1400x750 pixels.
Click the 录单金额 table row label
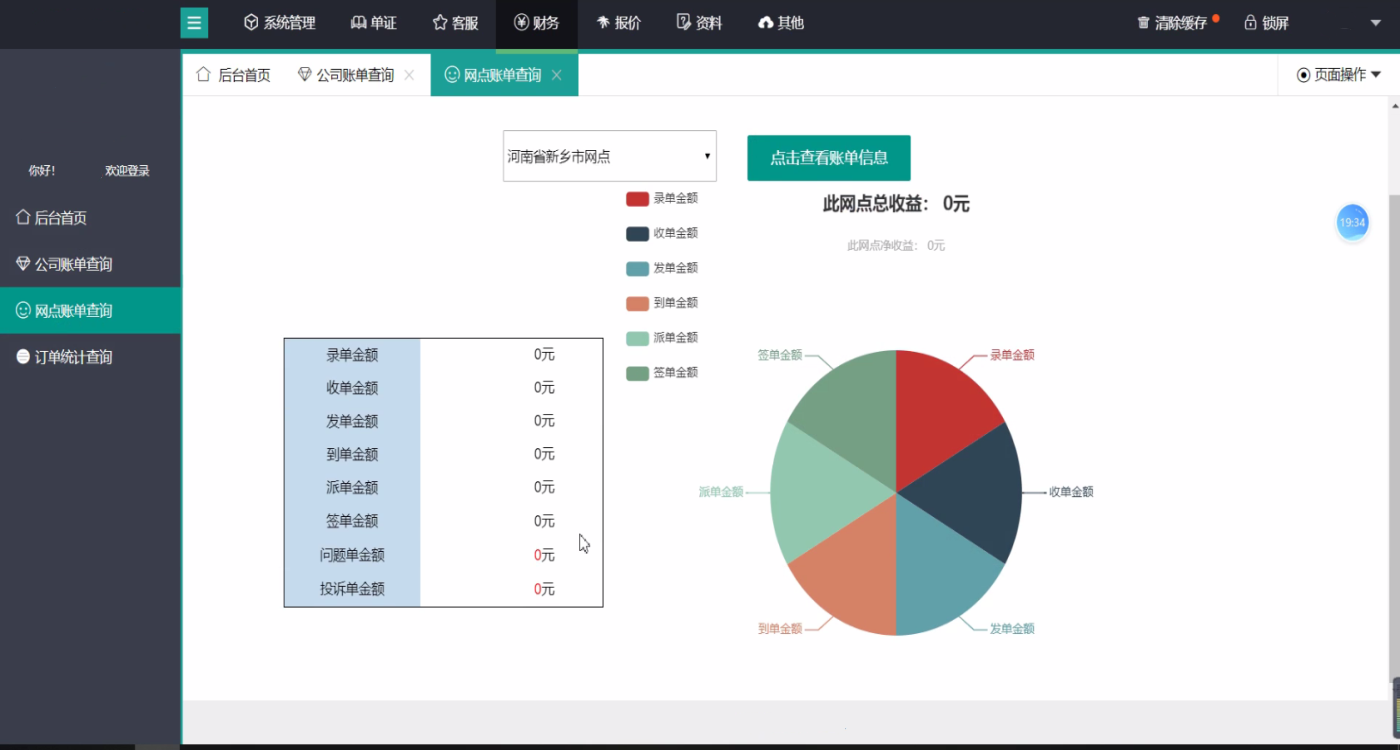coord(352,354)
